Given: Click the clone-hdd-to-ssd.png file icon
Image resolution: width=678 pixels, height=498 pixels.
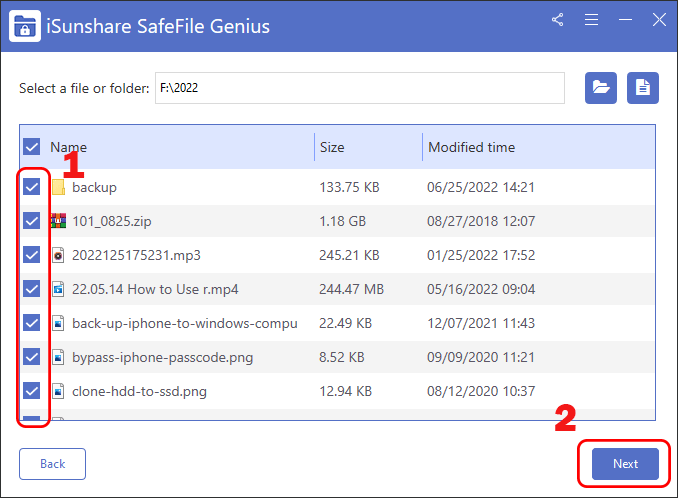Looking at the screenshot, I should pos(58,391).
